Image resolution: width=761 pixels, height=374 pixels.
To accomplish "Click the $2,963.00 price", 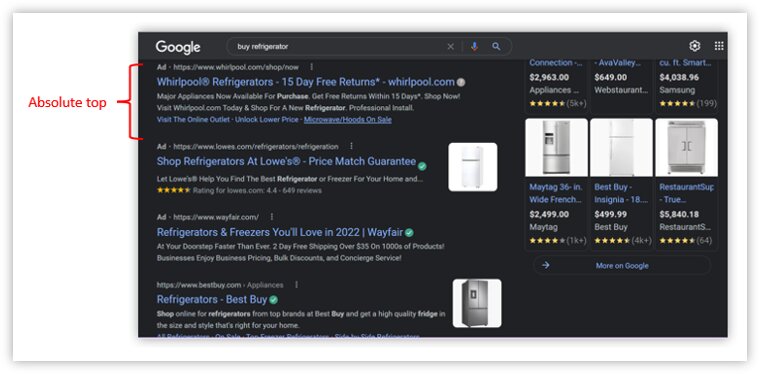I will click(549, 77).
